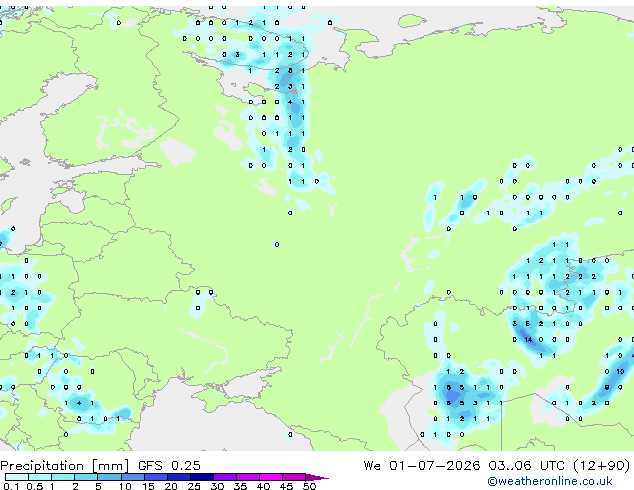Image resolution: width=634 pixels, height=490 pixels.
Task: Select the 40–45 mm magenta legend swatch
Action: coord(271,477)
